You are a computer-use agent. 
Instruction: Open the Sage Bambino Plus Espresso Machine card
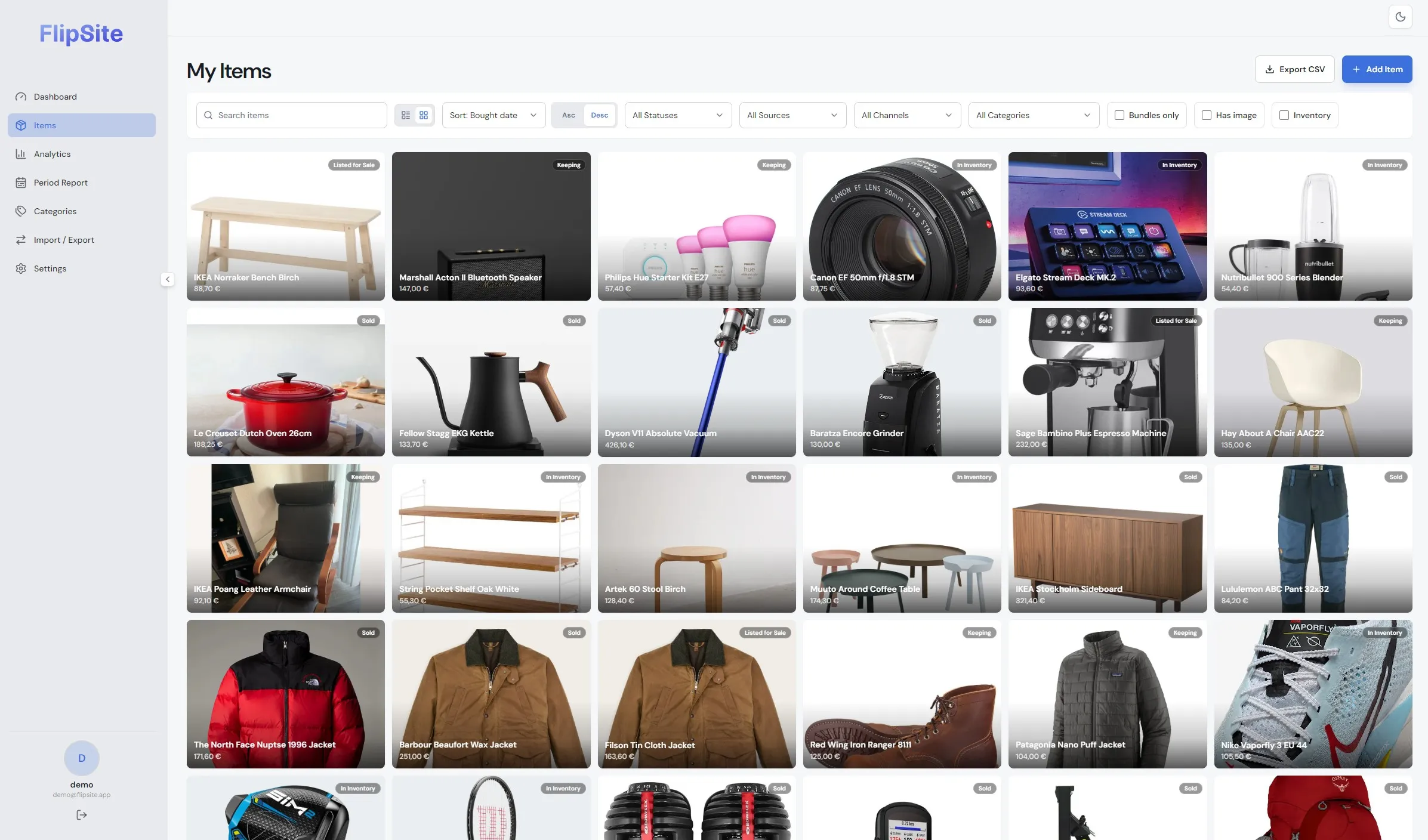click(x=1108, y=382)
